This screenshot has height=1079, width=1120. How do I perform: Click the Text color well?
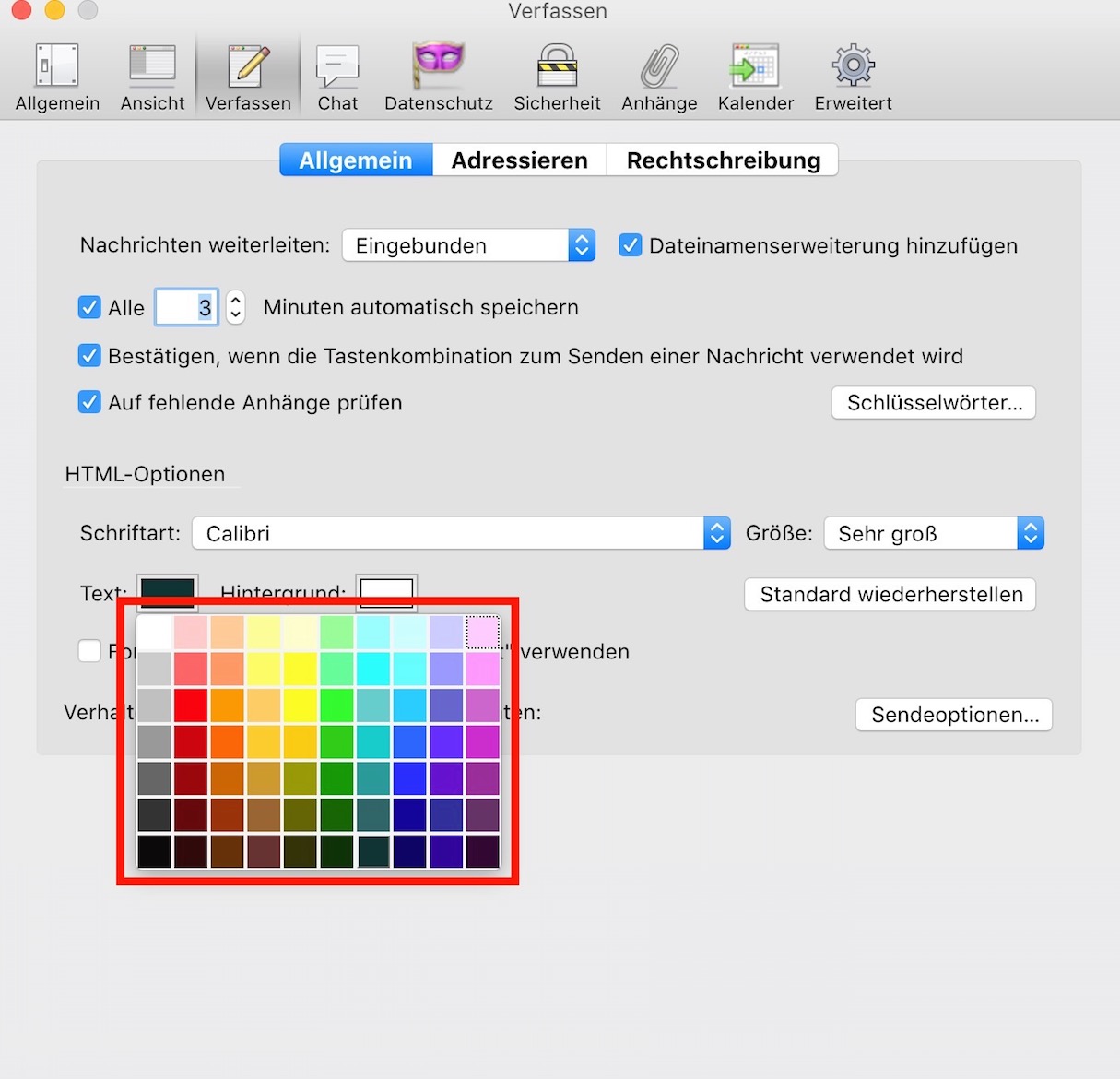coord(168,591)
